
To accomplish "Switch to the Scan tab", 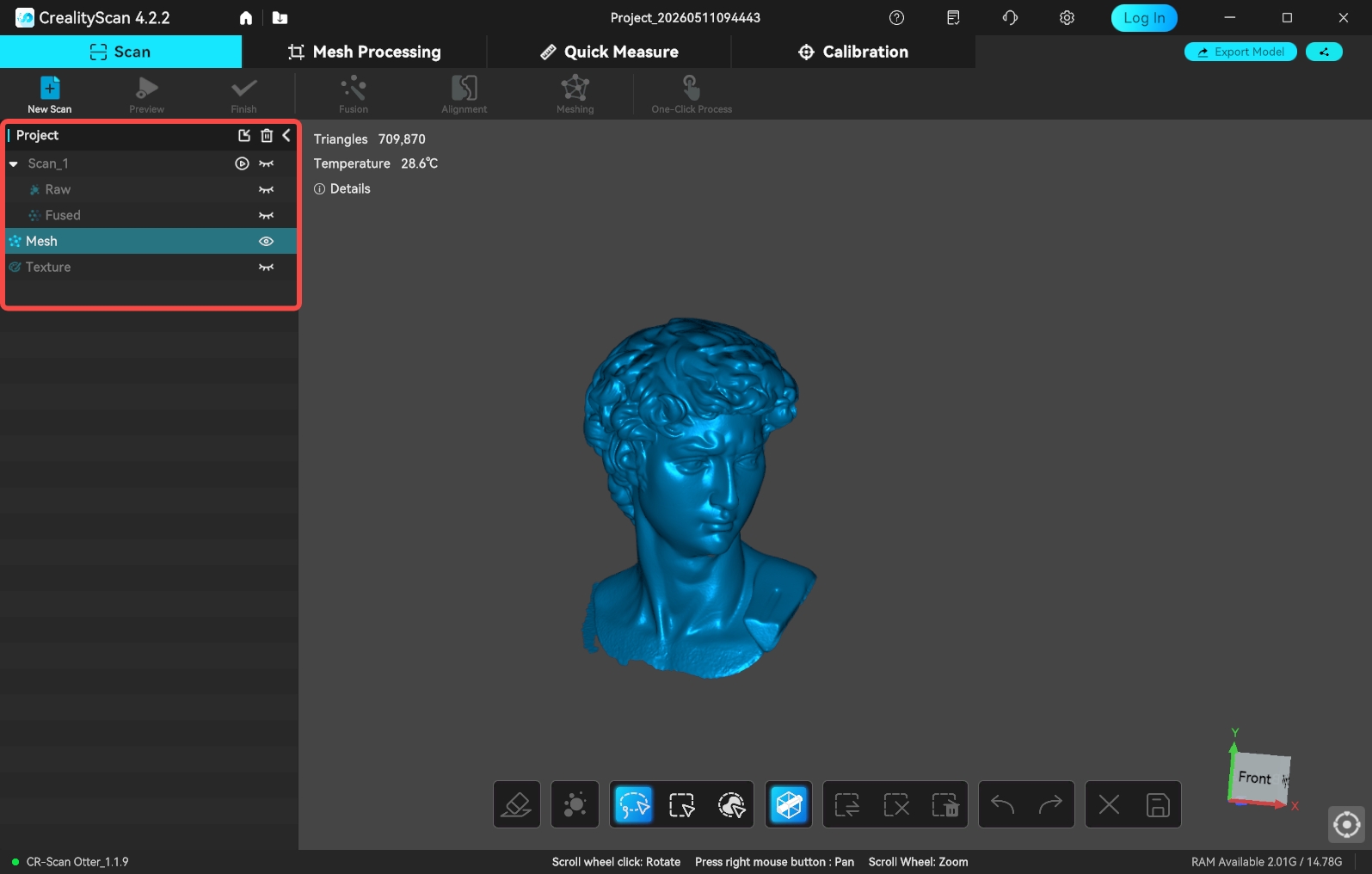I will tap(120, 52).
